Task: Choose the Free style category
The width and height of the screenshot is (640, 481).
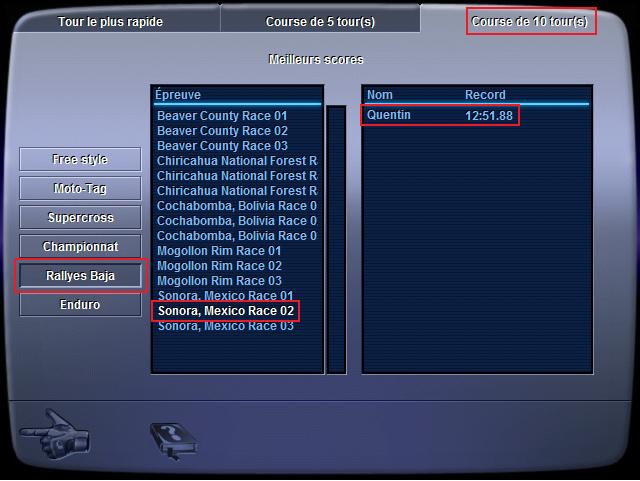Action: coord(80,159)
